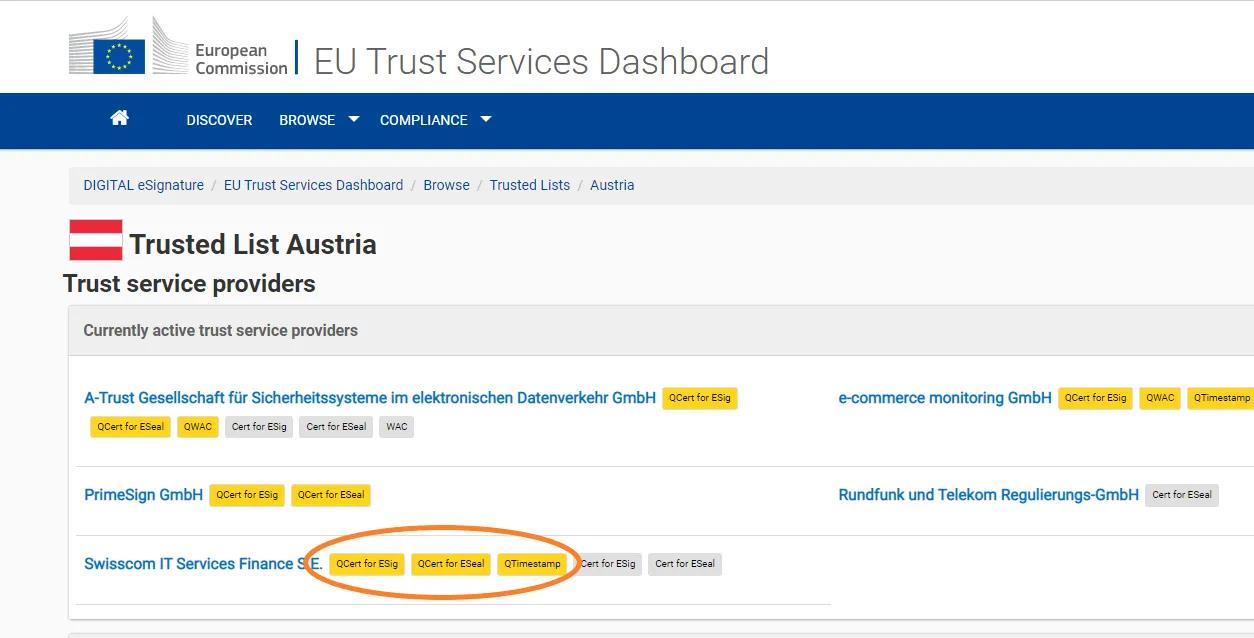1254x638 pixels.
Task: Expand the COMPLIANCE dropdown menu
Action: [435, 120]
